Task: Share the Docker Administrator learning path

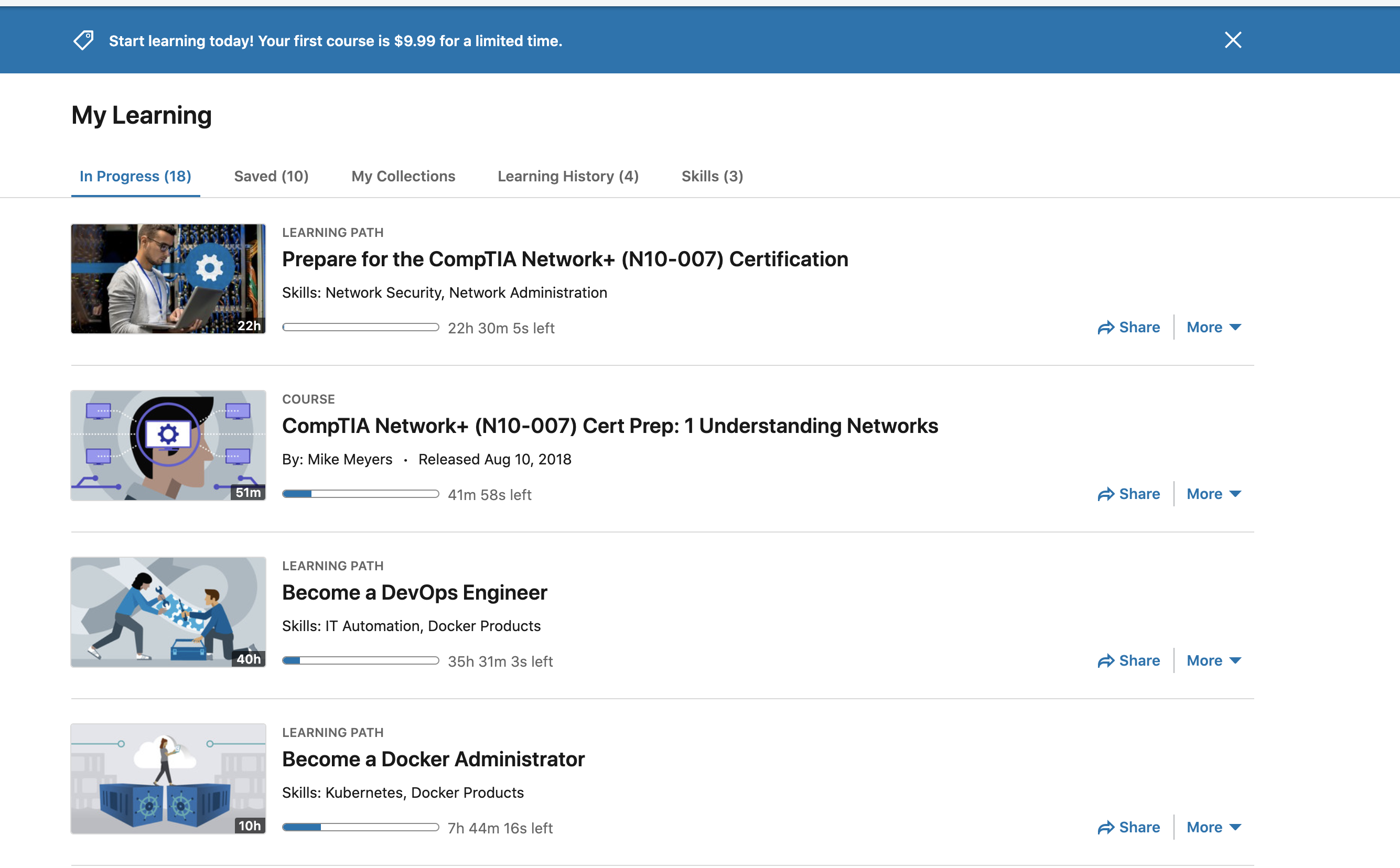Action: coord(1128,827)
